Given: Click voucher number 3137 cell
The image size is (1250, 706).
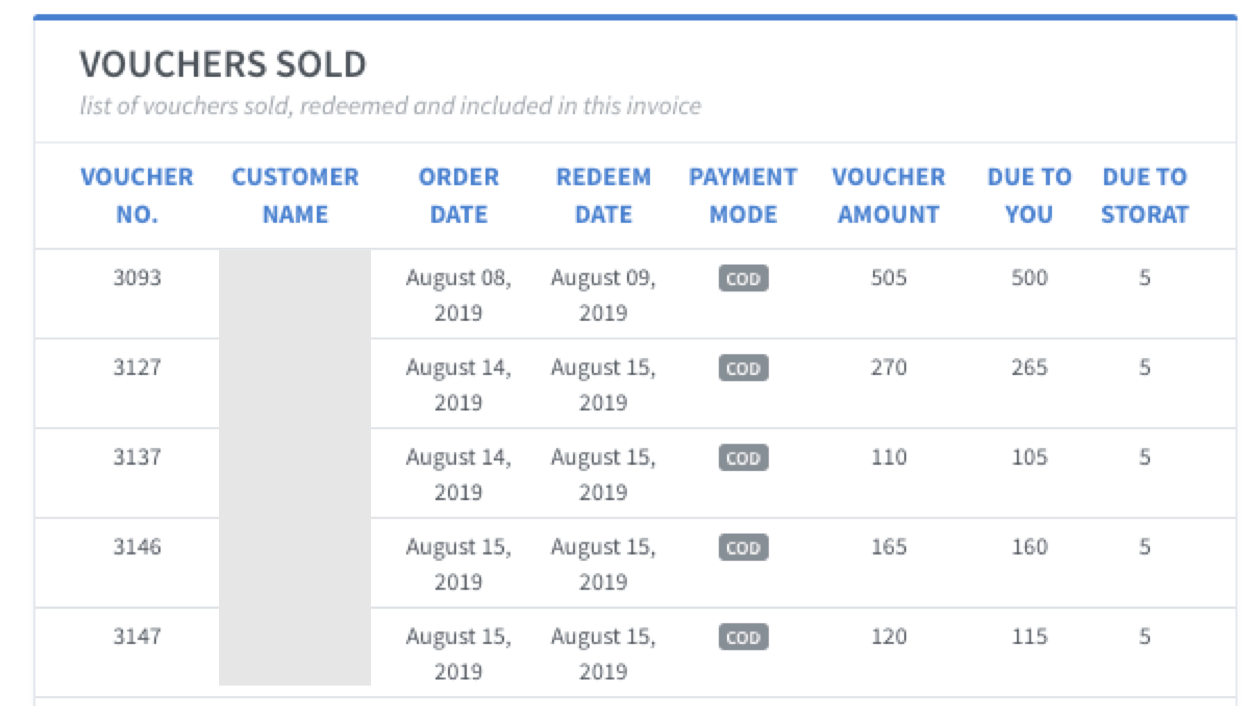Looking at the screenshot, I should [x=137, y=458].
